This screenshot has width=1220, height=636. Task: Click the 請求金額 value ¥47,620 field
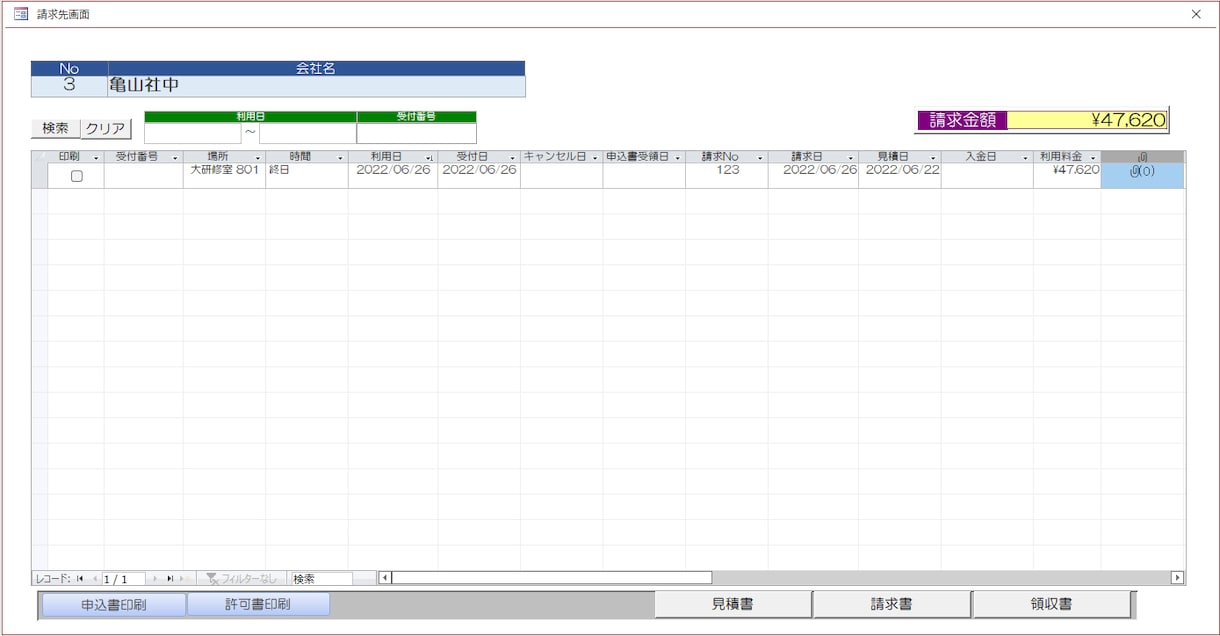[x=1087, y=120]
